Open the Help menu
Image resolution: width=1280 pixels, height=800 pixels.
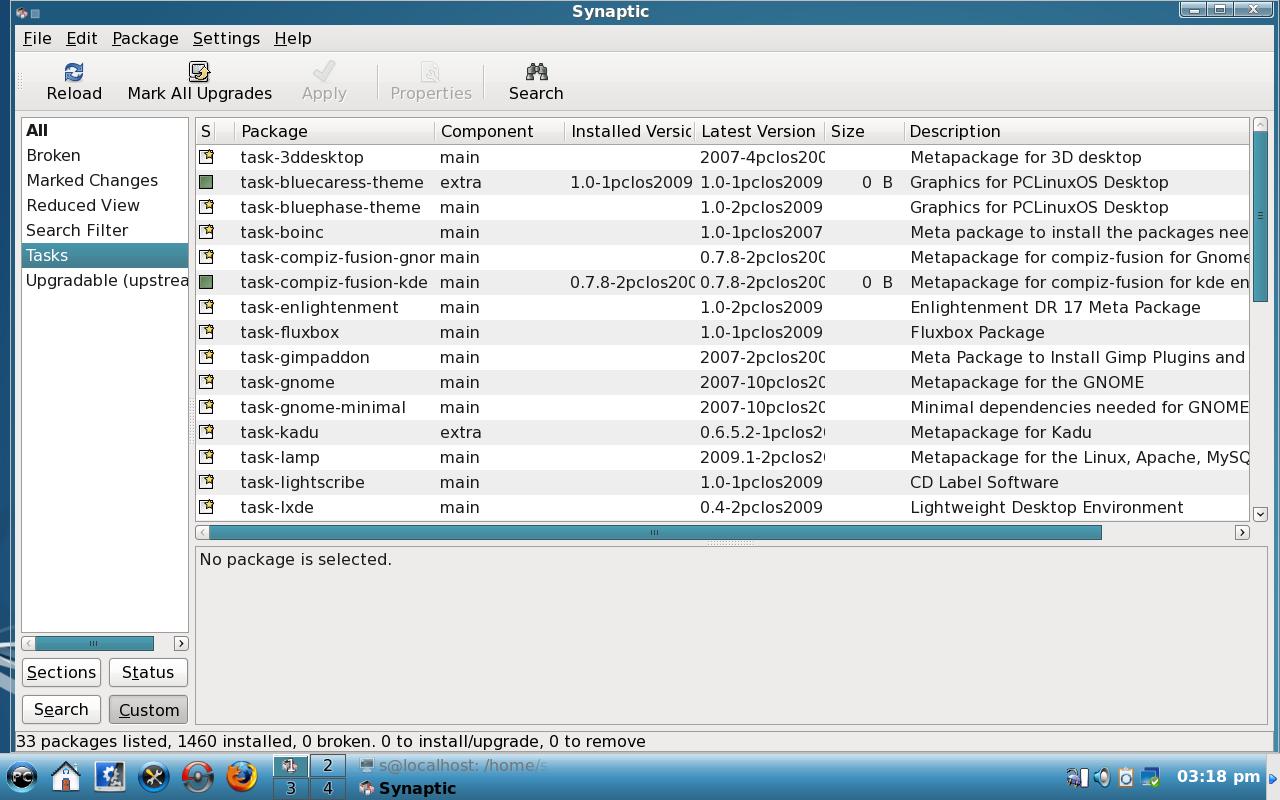point(293,38)
